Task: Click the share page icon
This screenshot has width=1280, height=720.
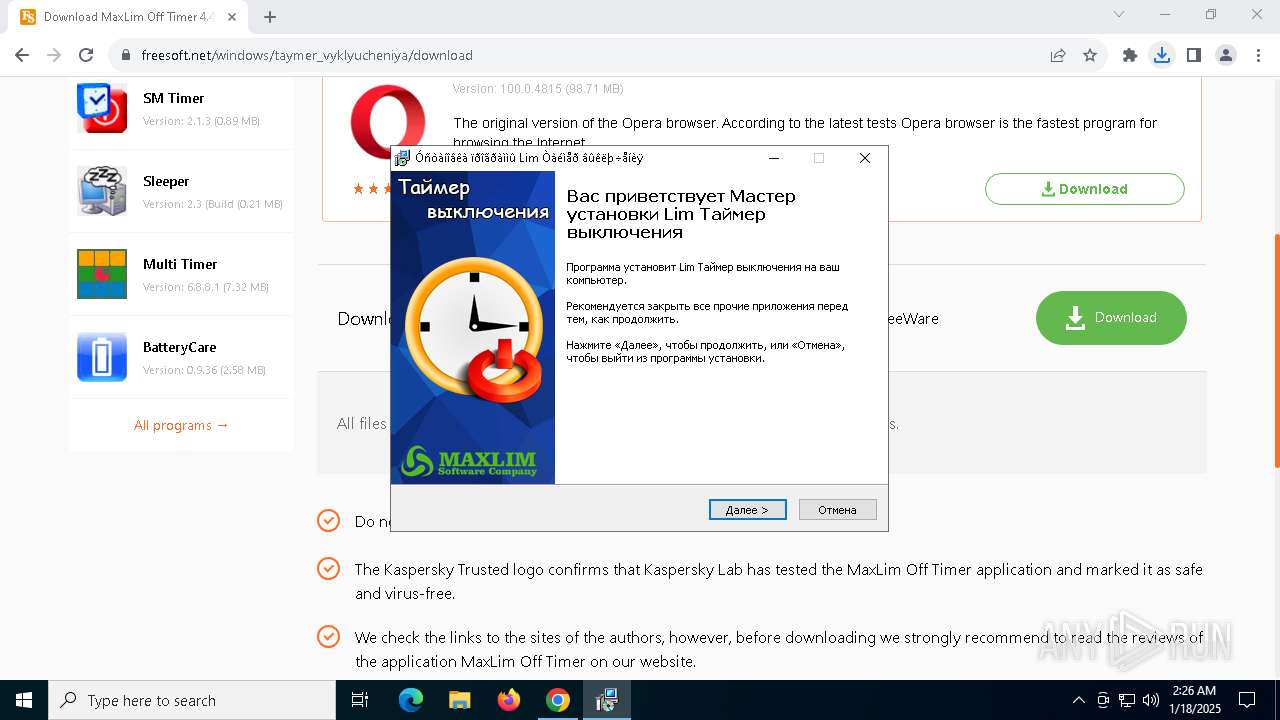Action: coord(1058,55)
